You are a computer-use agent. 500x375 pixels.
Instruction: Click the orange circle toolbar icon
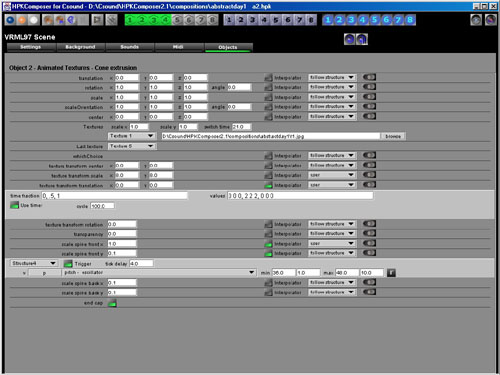pyautogui.click(x=22, y=20)
